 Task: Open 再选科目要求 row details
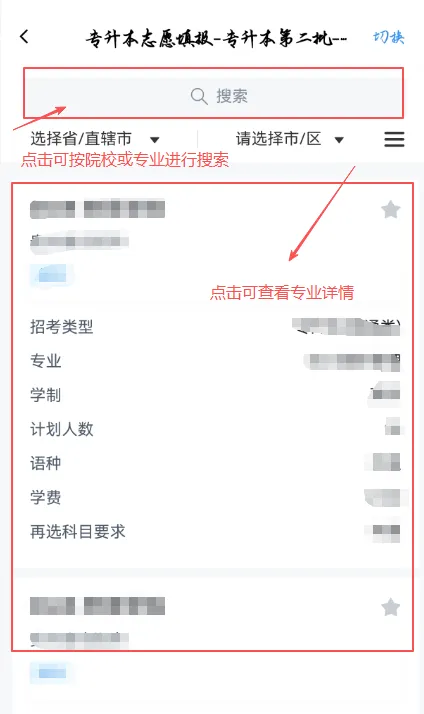click(x=215, y=531)
